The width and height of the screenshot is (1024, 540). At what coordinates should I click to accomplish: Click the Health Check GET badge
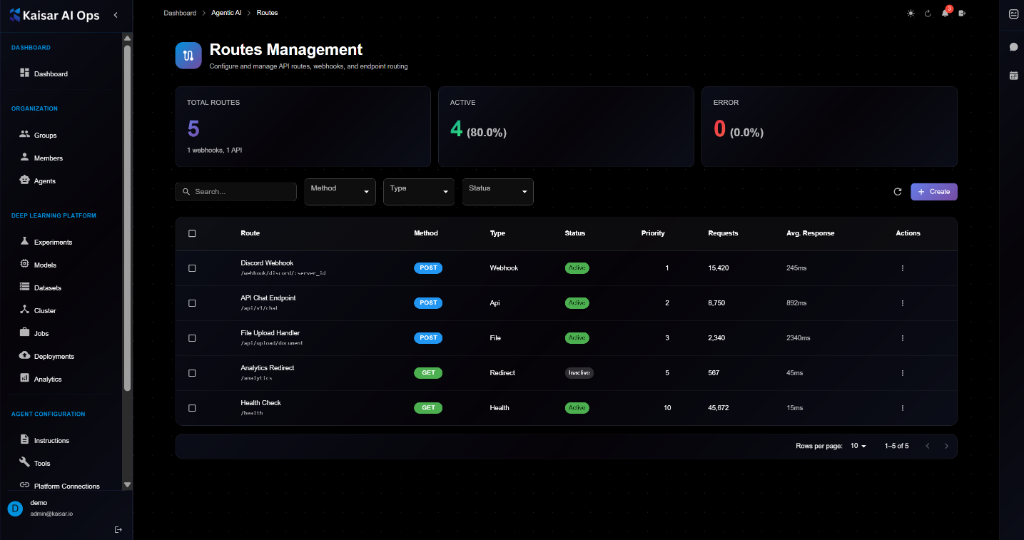(428, 407)
